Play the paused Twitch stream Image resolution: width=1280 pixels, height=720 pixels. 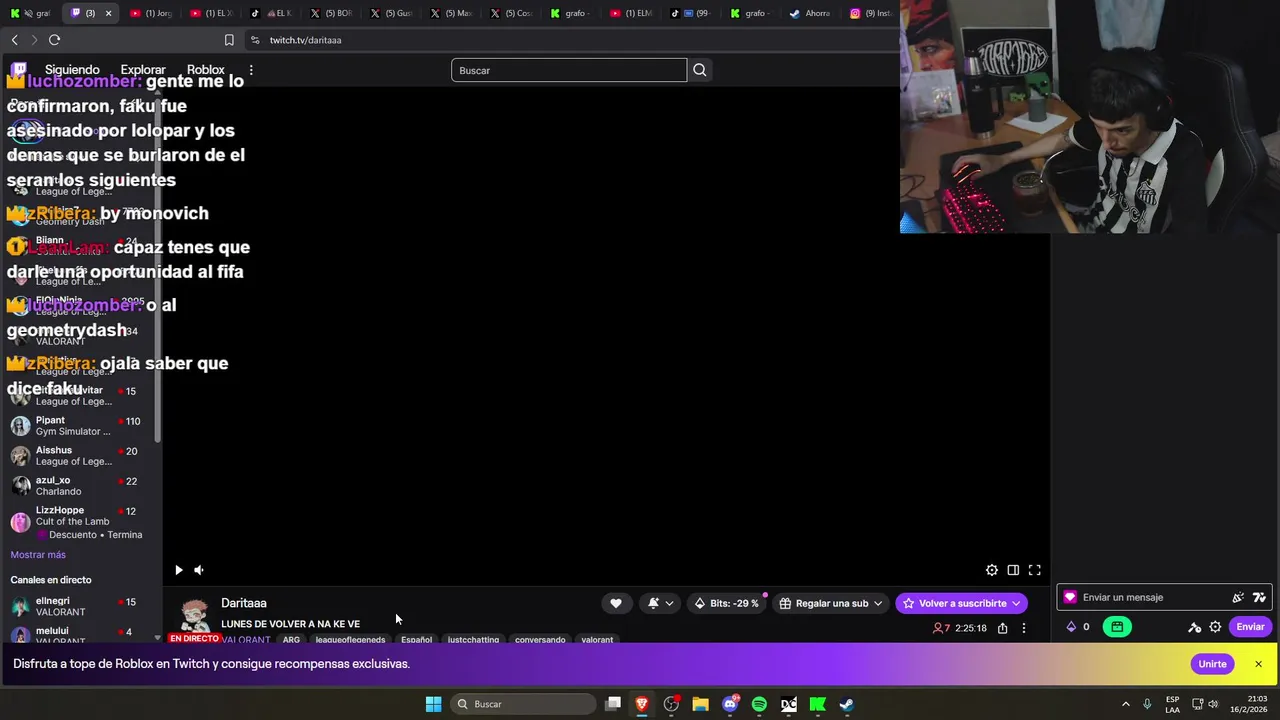tap(178, 570)
